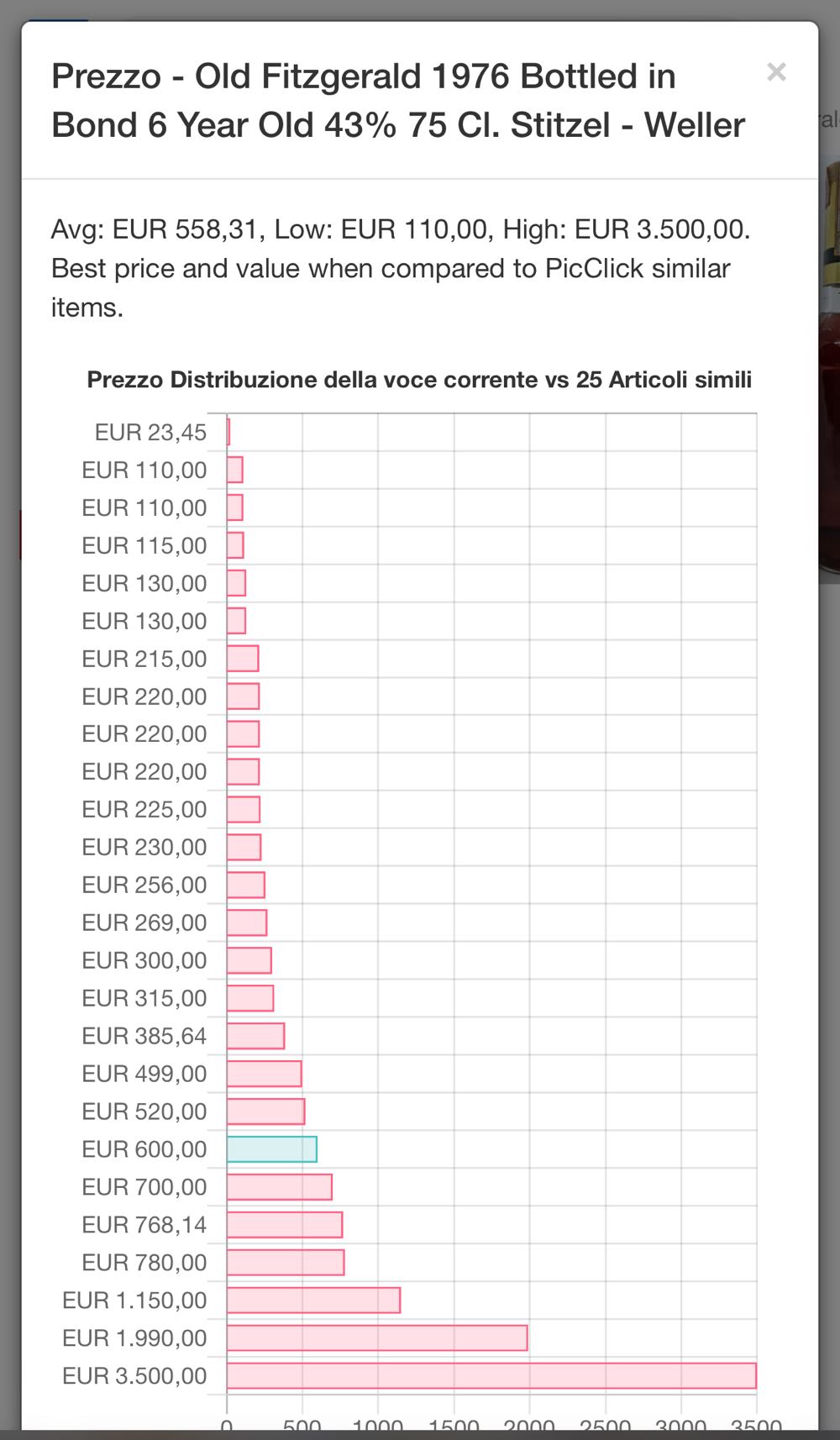Viewport: 840px width, 1440px height.
Task: Select the teal EUR 600,00 bar
Action: (271, 1148)
